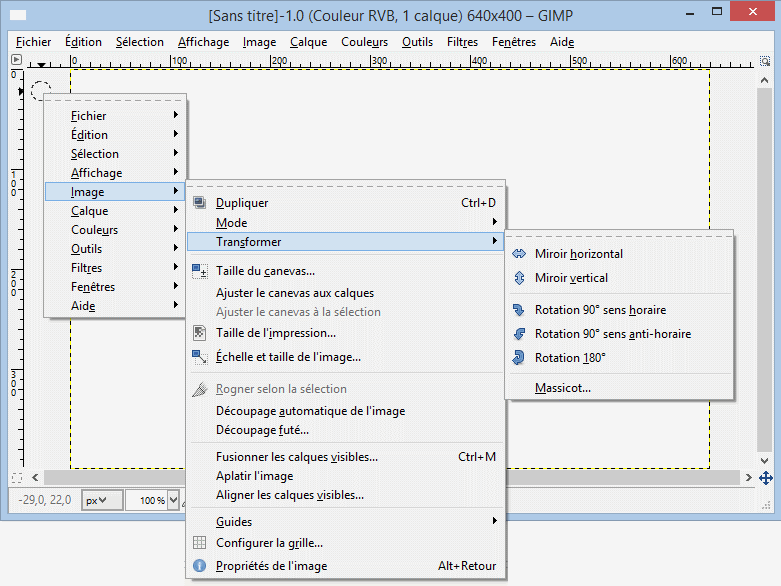
Task: Select Aplatir l'image entry
Action: [345, 476]
